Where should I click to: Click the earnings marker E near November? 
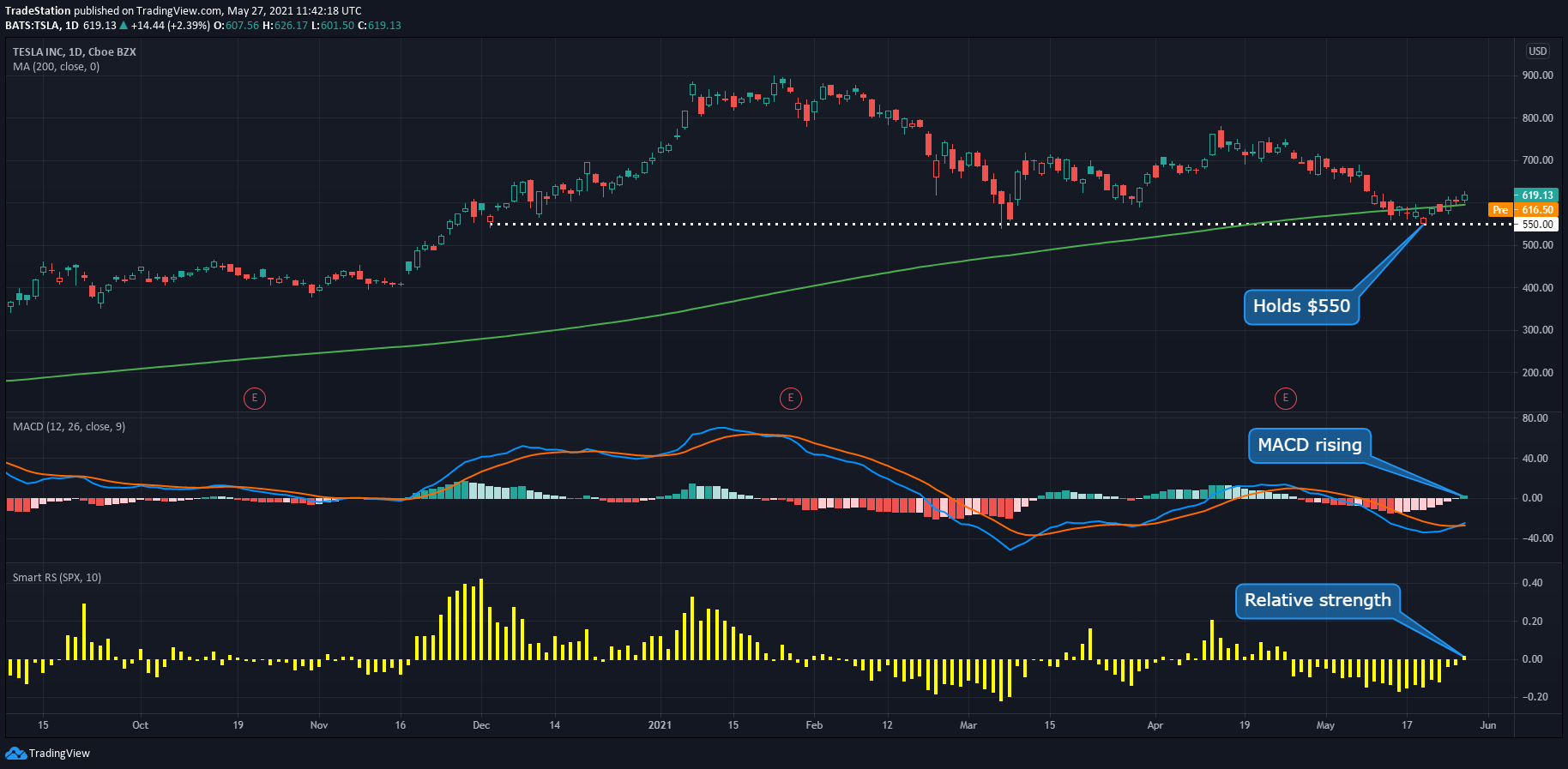click(x=254, y=398)
